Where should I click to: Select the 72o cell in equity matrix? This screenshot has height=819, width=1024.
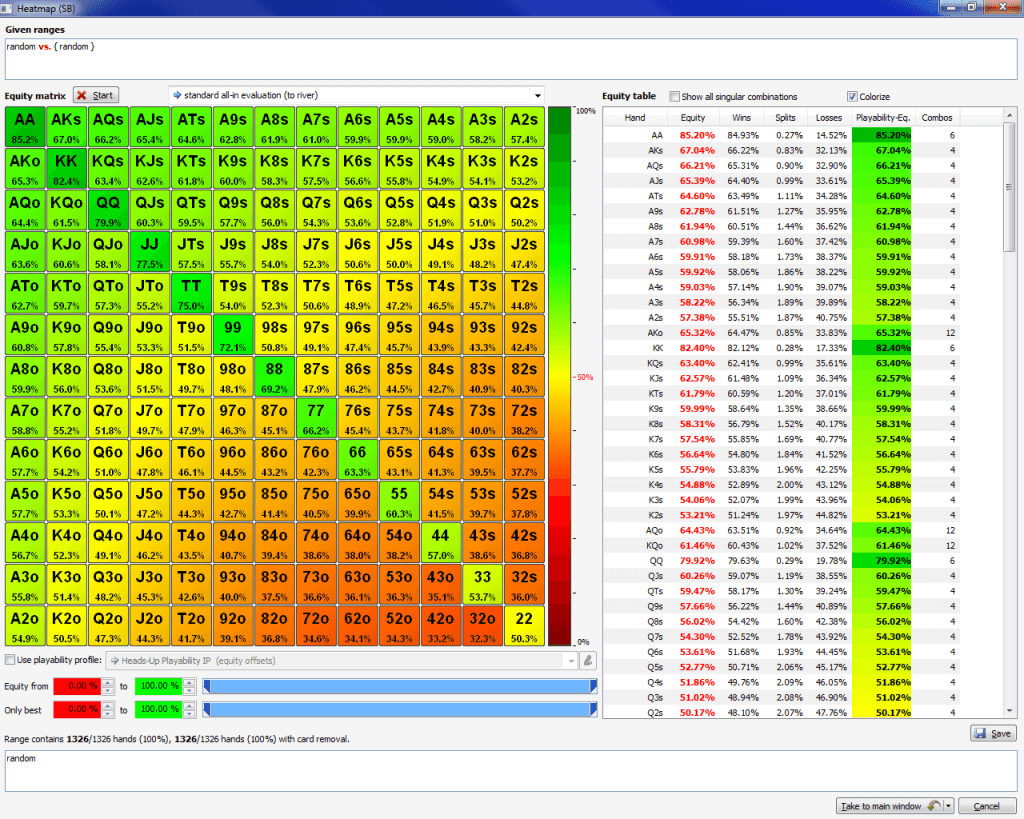point(316,624)
